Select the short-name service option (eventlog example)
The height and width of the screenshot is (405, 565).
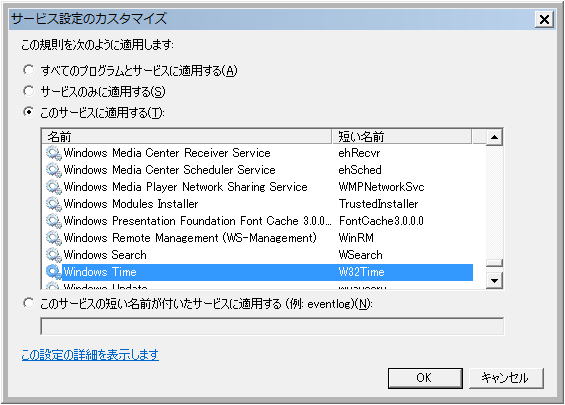click(28, 303)
